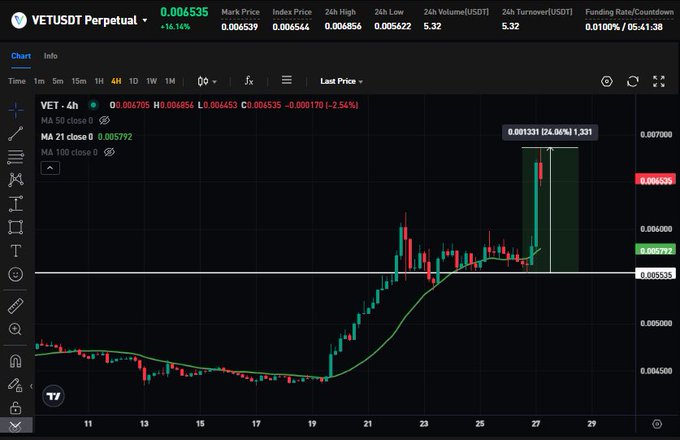Switch to the Info tab
680x440 pixels.
coord(50,56)
